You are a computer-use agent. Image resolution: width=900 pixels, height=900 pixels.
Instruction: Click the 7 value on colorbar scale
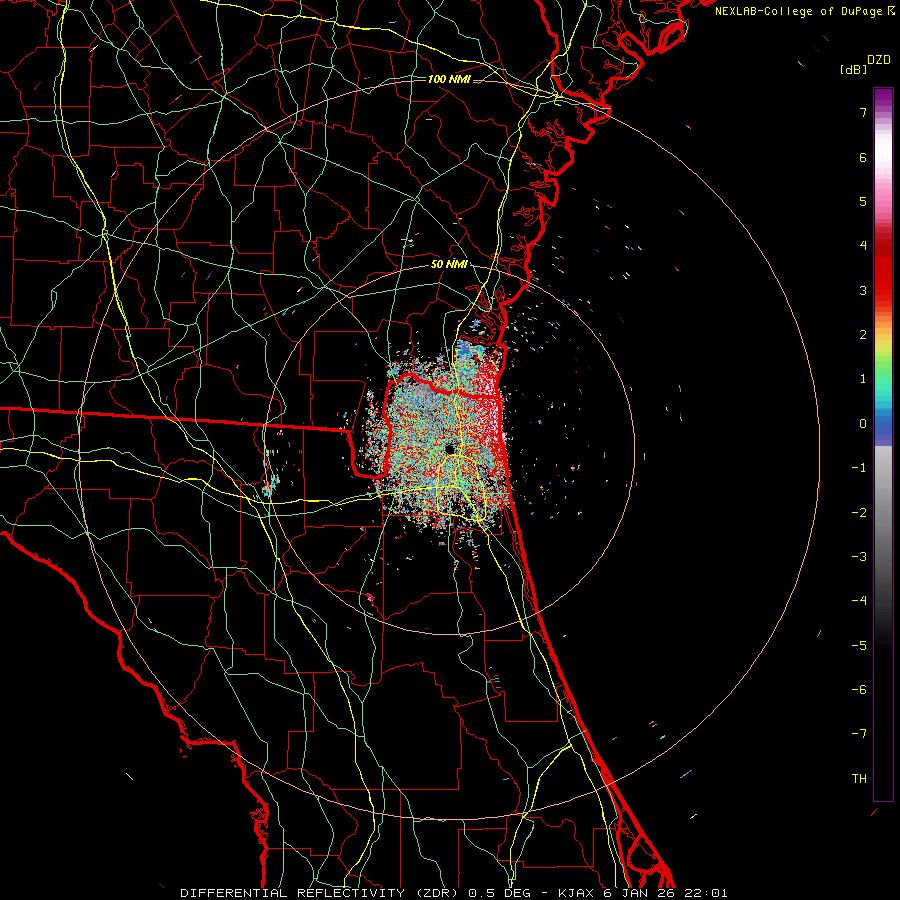click(863, 112)
